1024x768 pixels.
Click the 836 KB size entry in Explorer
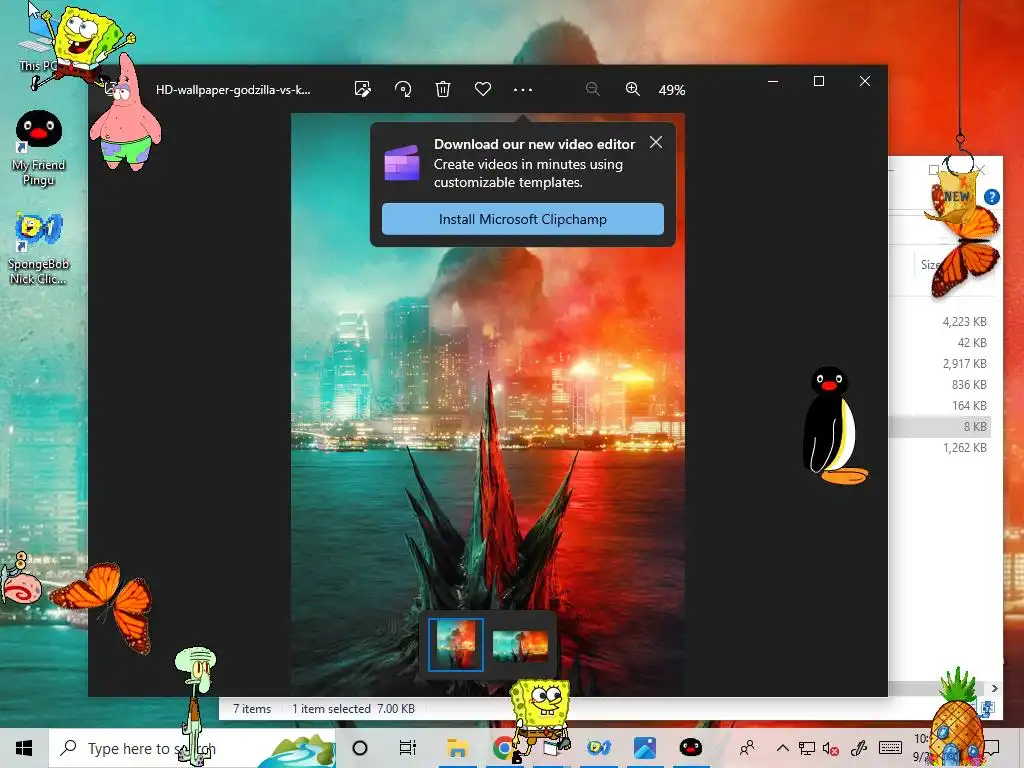(x=968, y=385)
